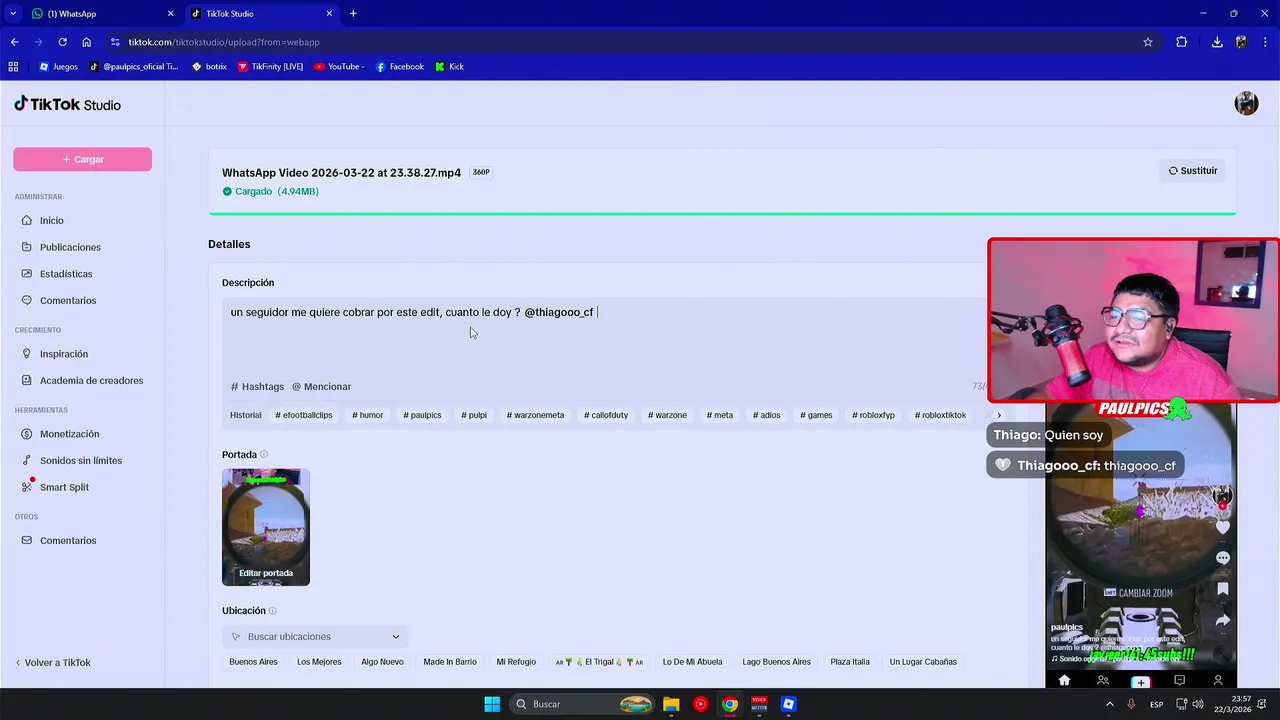
Task: Open Estadísticas in sidebar
Action: [66, 274]
